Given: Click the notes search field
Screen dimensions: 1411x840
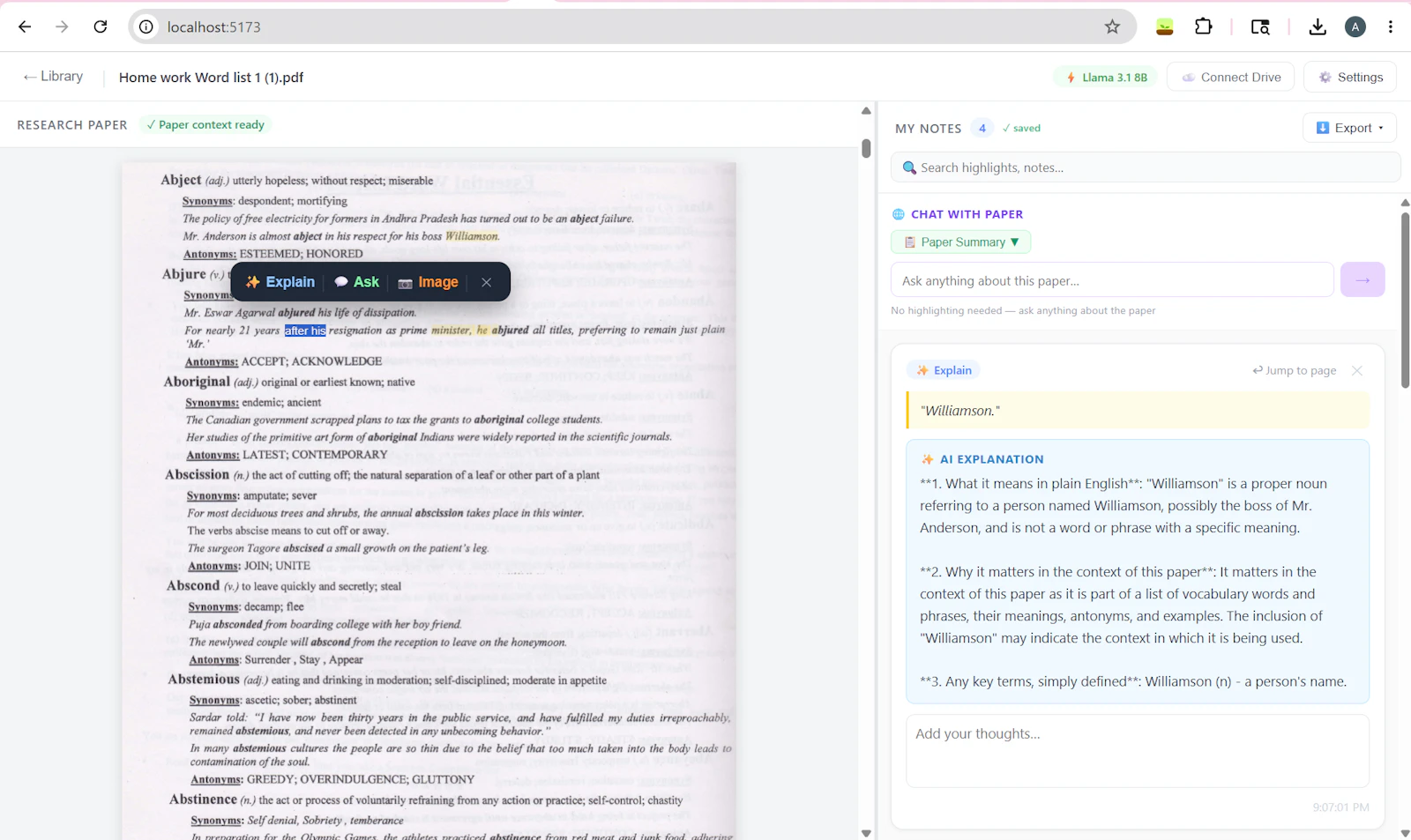Looking at the screenshot, I should coord(1146,167).
